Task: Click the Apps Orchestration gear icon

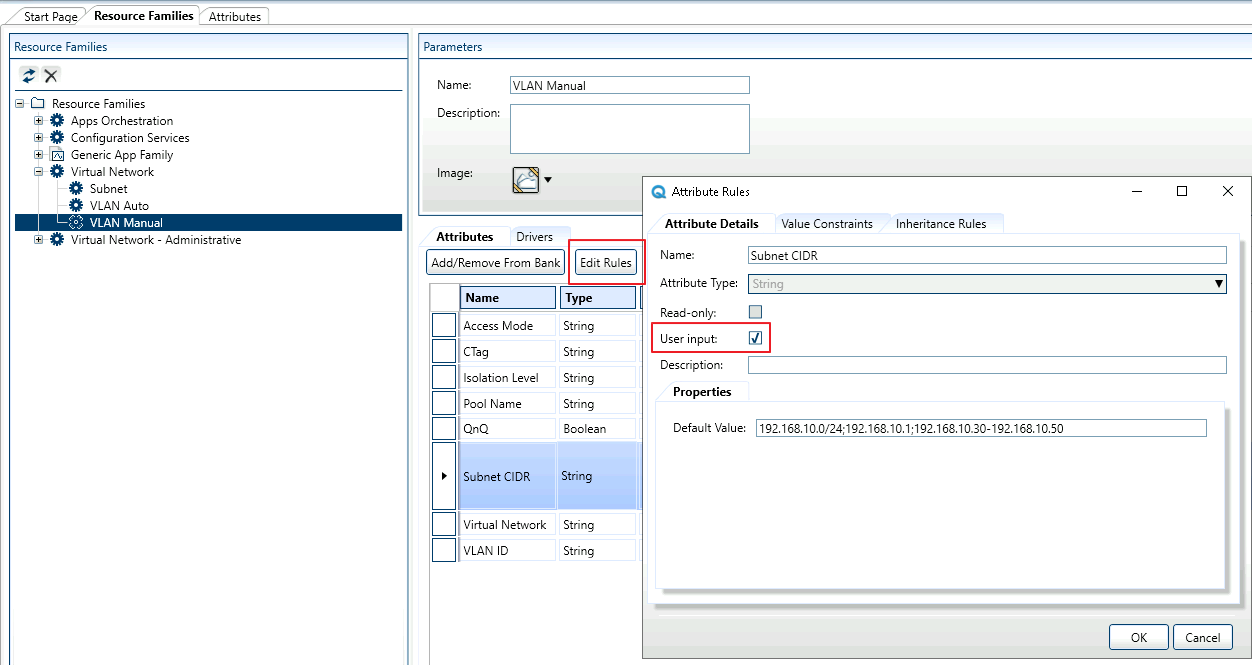Action: click(x=57, y=121)
